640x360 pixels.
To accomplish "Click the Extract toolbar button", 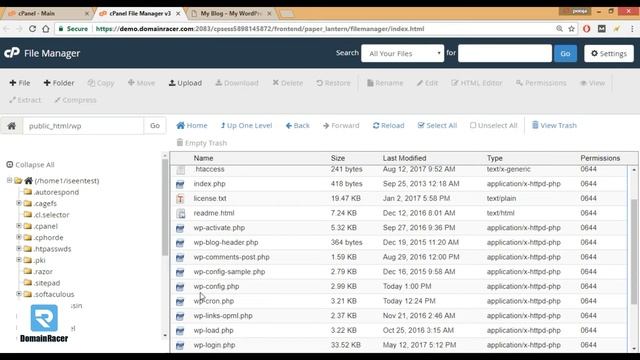I will [25, 100].
